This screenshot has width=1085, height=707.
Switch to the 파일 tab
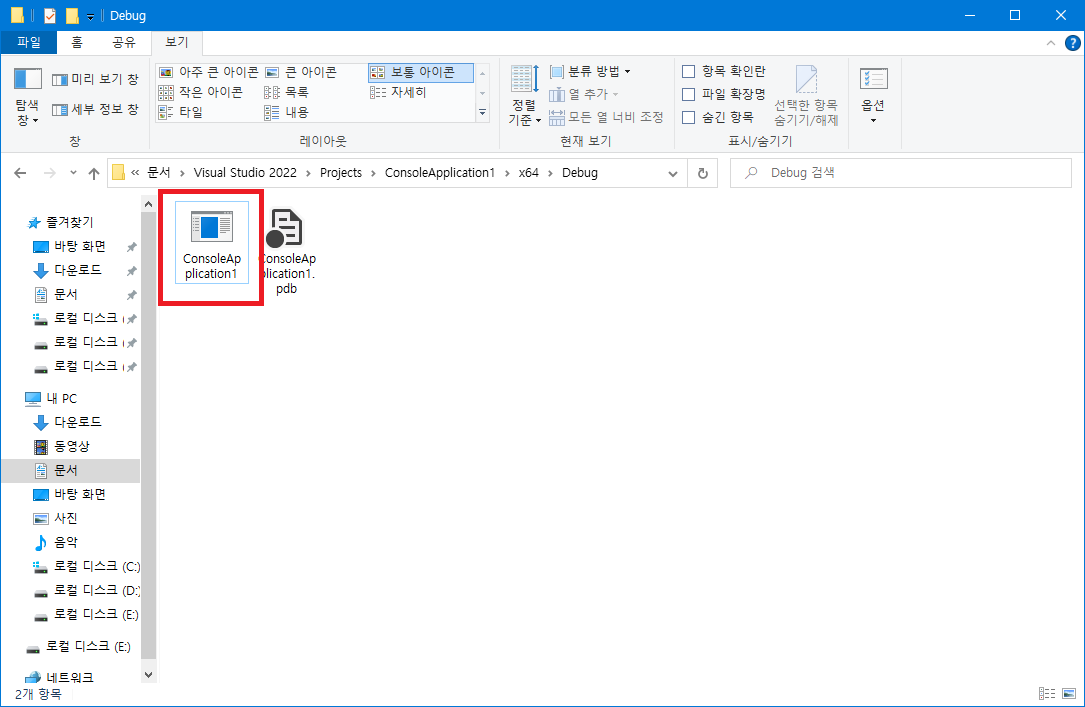[x=28, y=42]
